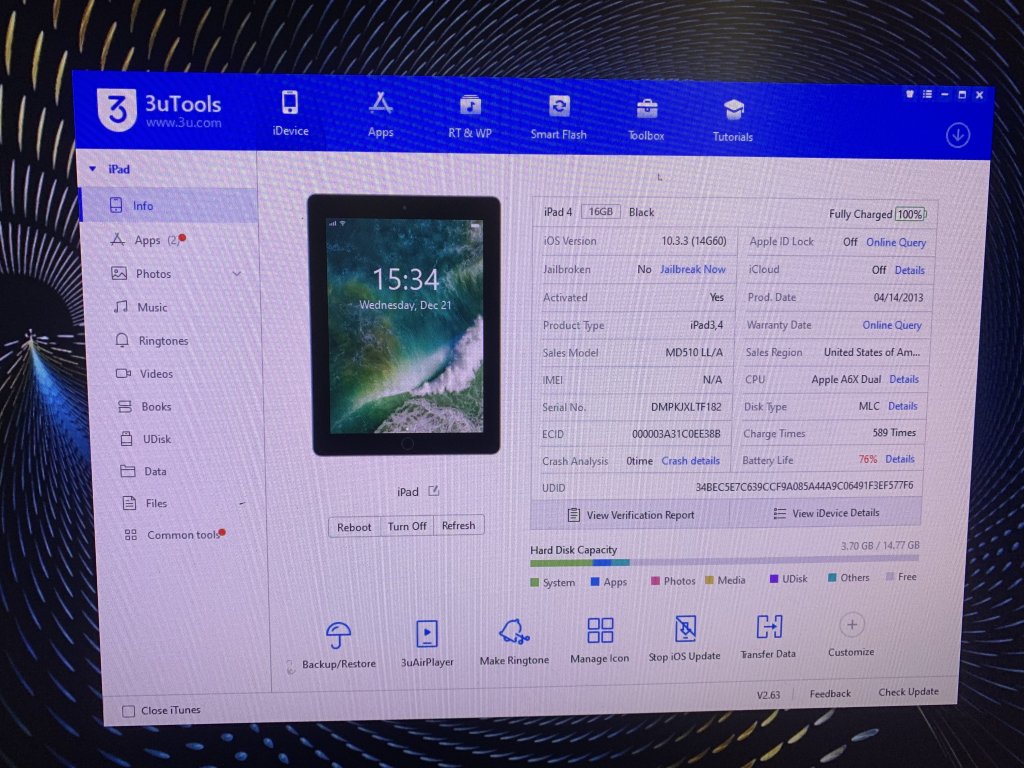Click the iPad lock screen preview
This screenshot has height=768, width=1024.
point(406,325)
